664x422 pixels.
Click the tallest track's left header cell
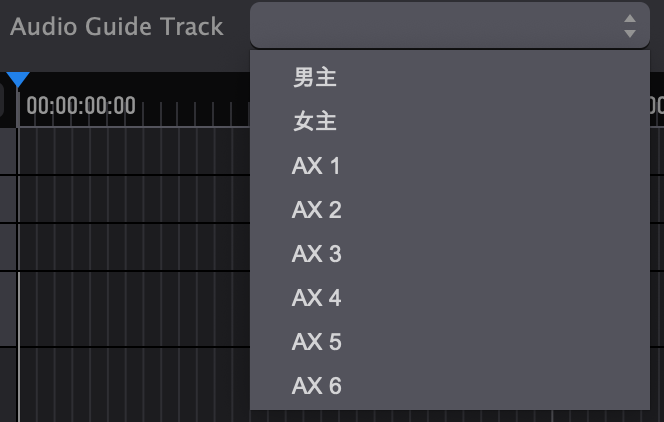[x=8, y=309]
